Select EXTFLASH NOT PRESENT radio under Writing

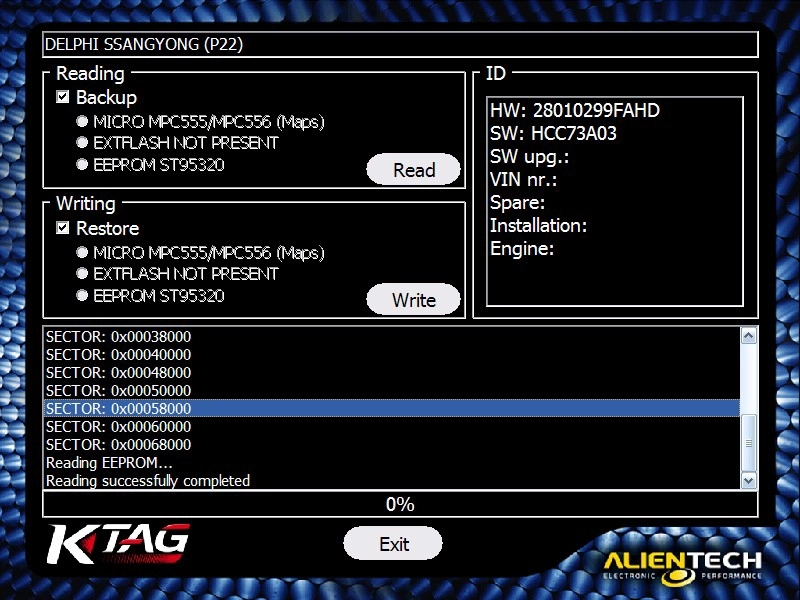[x=82, y=273]
